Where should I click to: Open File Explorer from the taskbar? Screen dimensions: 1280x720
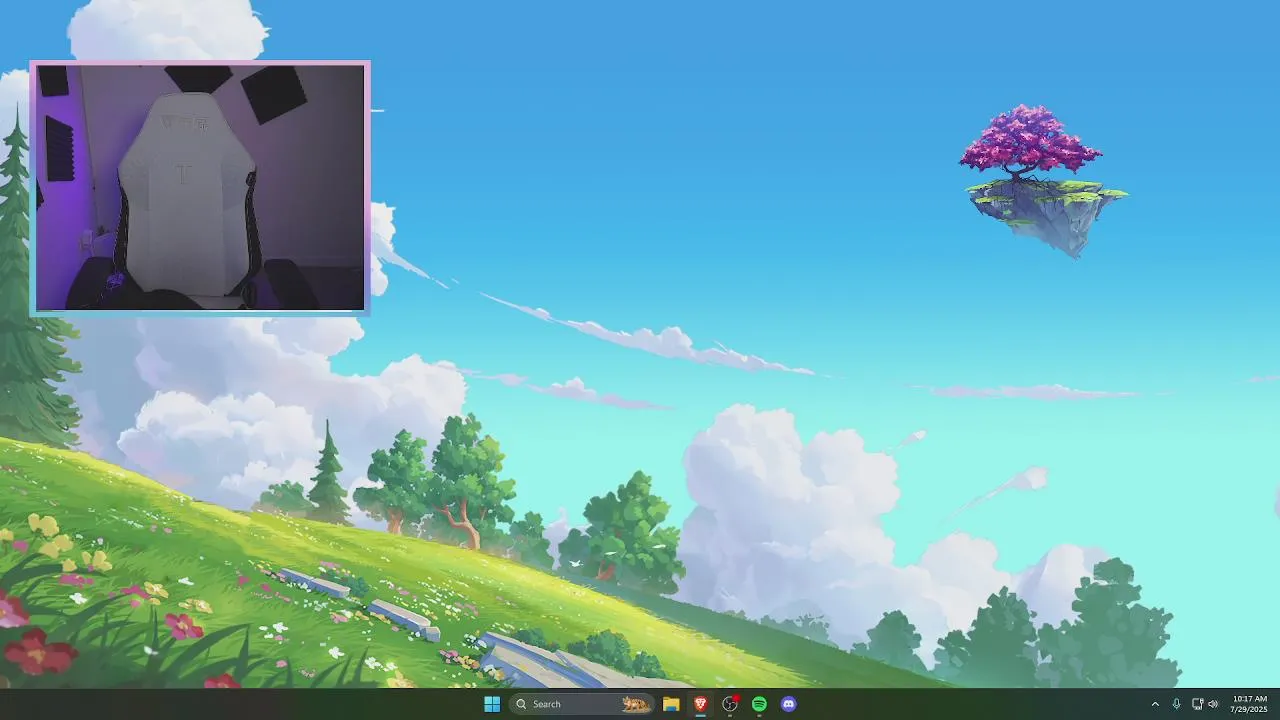pyautogui.click(x=671, y=704)
